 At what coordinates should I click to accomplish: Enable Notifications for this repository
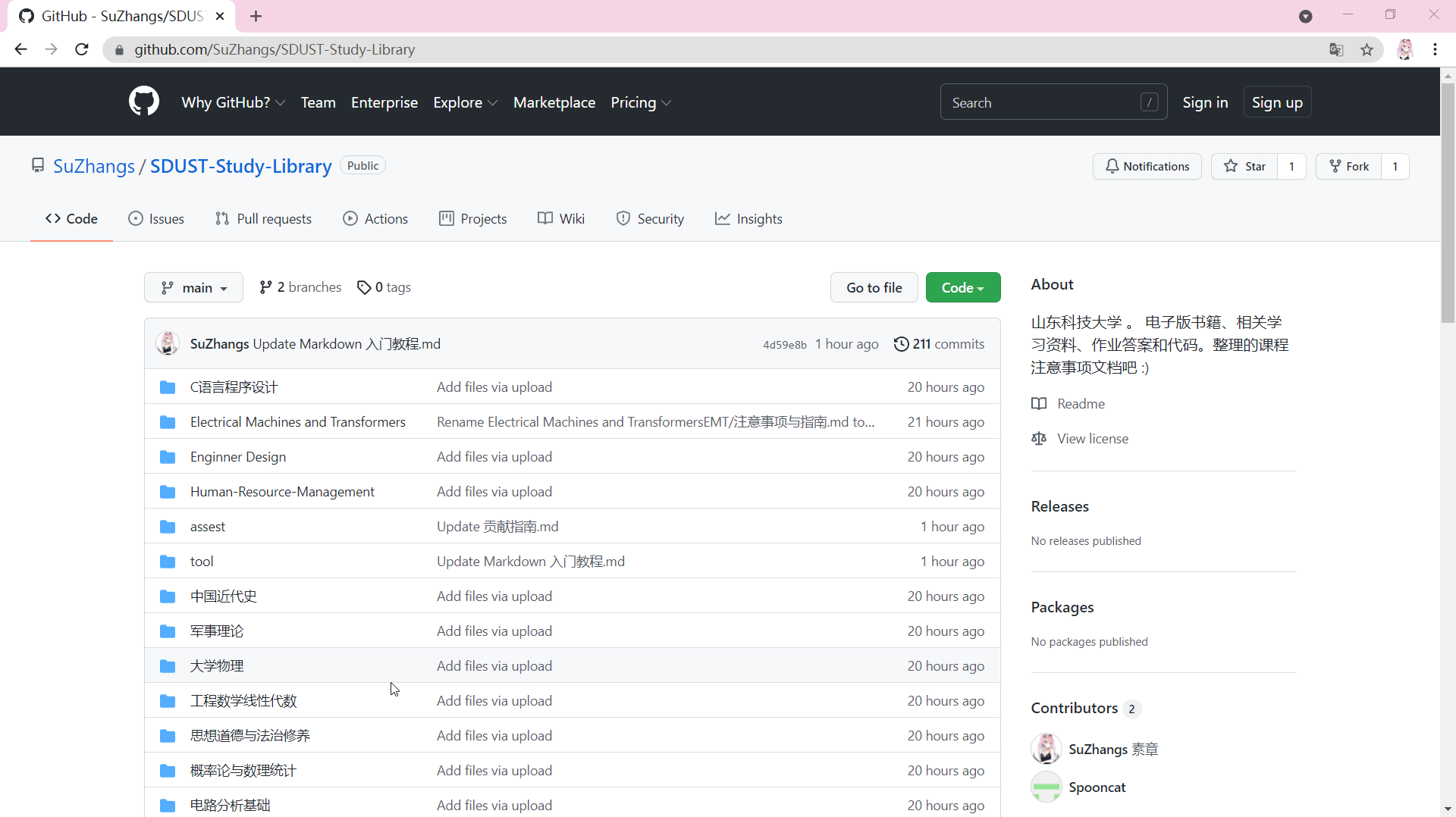(x=1147, y=166)
